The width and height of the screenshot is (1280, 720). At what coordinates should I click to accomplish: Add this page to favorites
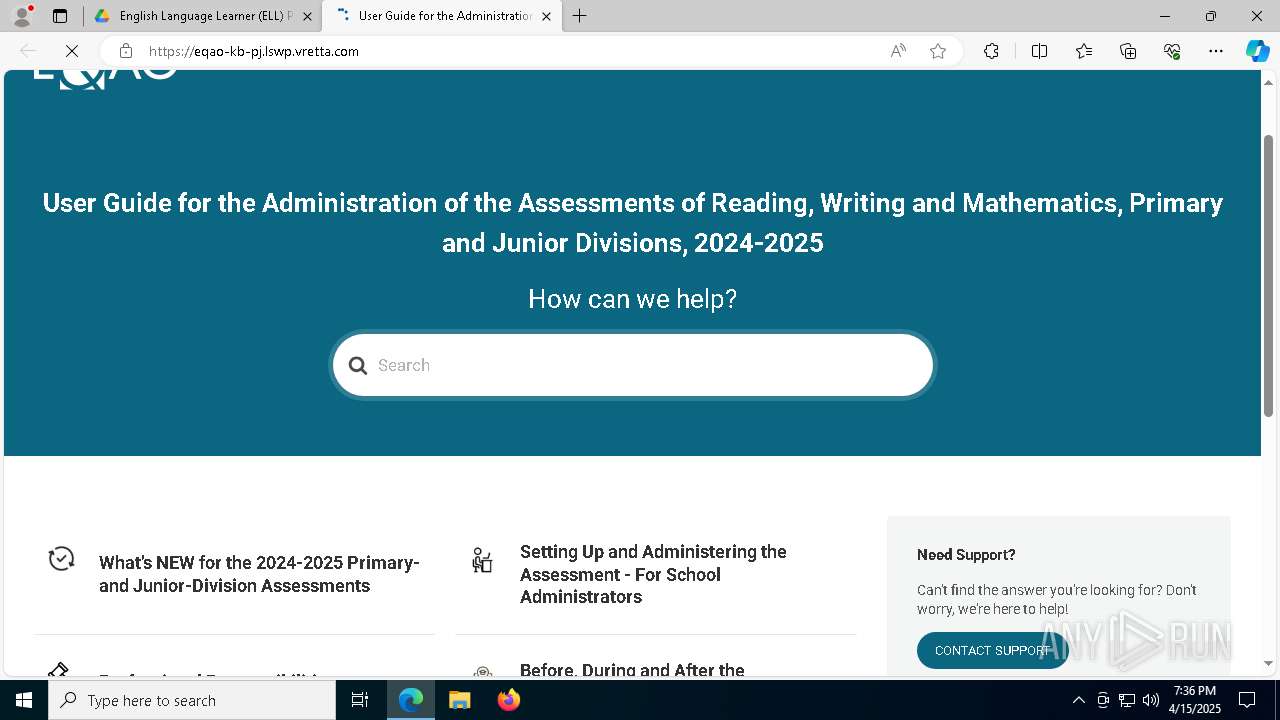[938, 51]
